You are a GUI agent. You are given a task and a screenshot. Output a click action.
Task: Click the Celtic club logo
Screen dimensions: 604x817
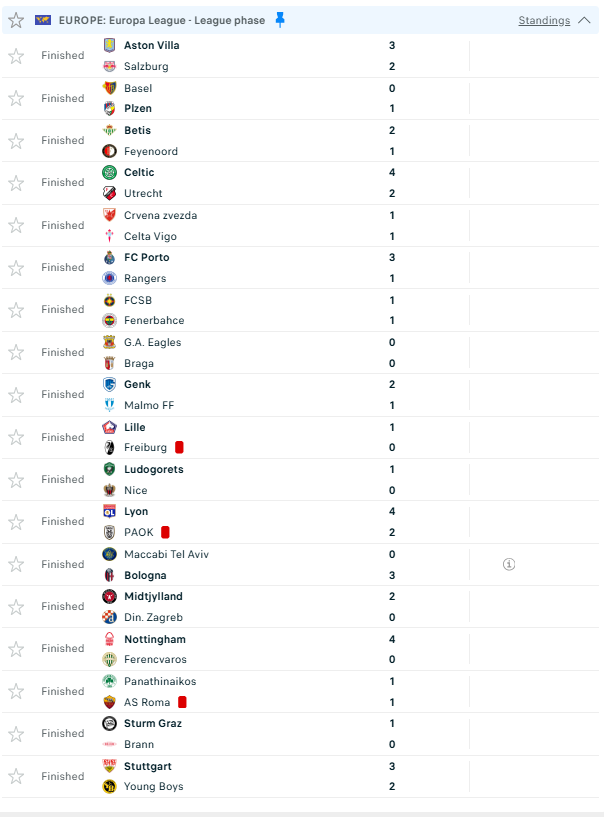pos(110,172)
